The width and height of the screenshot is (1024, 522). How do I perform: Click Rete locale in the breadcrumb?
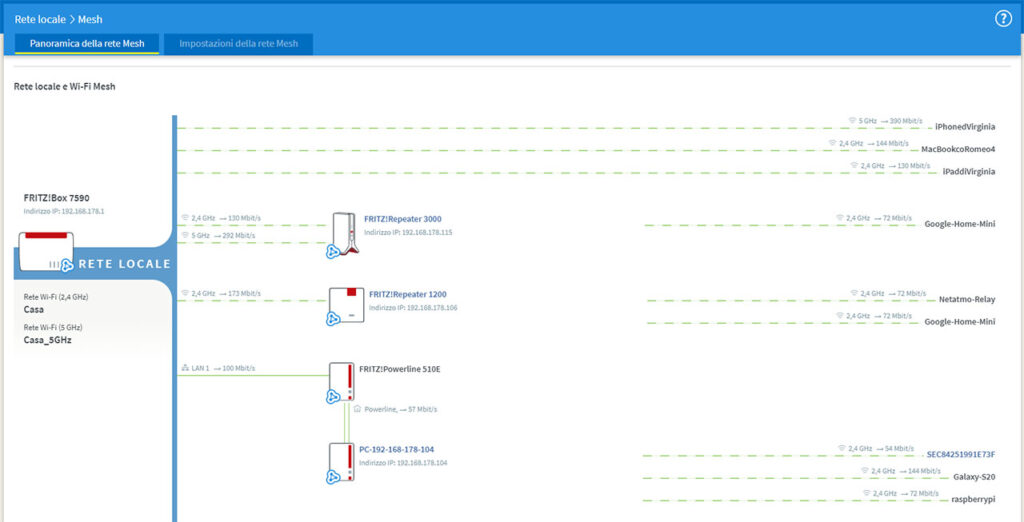coord(40,19)
